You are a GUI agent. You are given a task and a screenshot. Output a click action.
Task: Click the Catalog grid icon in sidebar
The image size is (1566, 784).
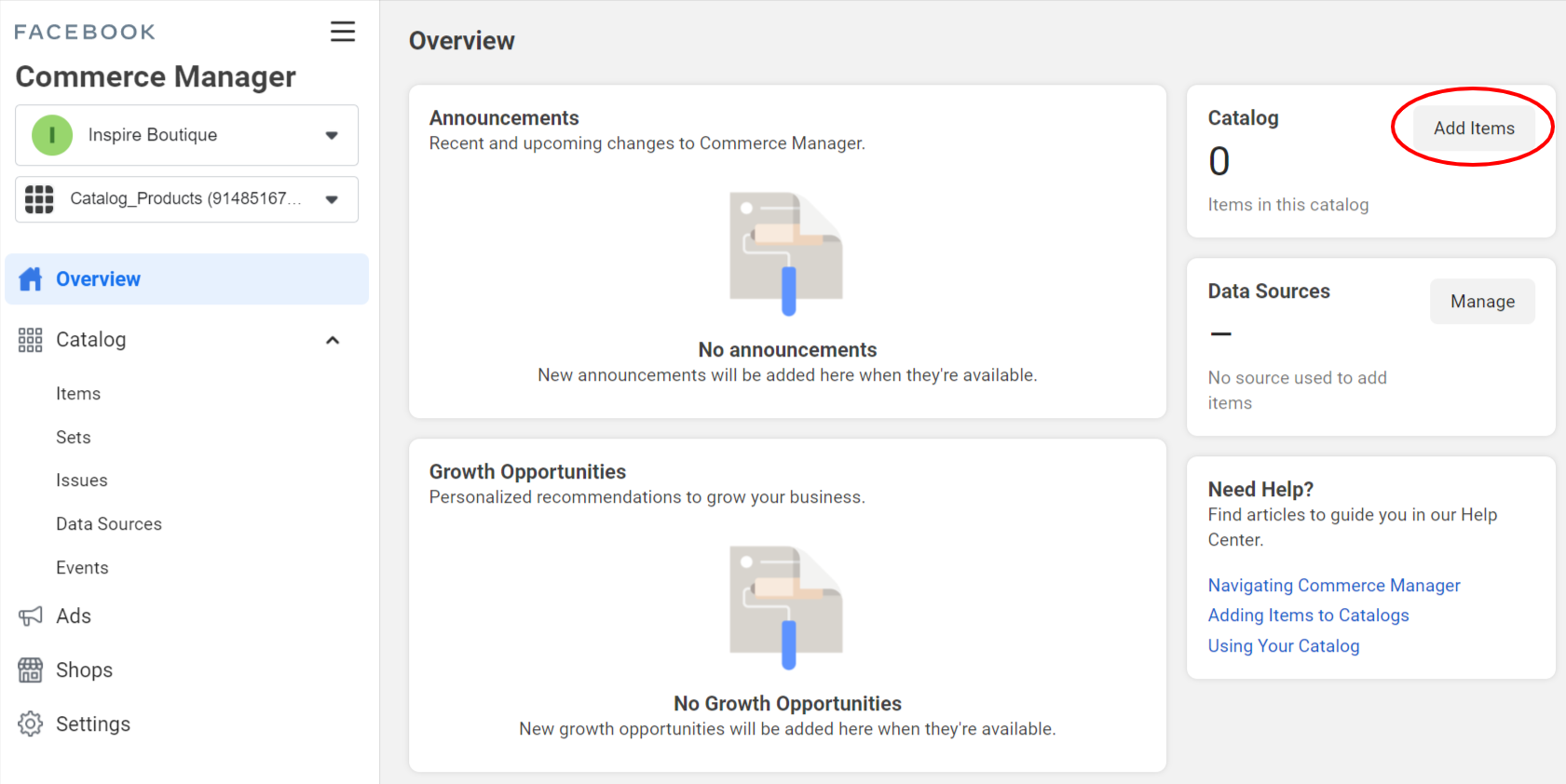click(31, 340)
